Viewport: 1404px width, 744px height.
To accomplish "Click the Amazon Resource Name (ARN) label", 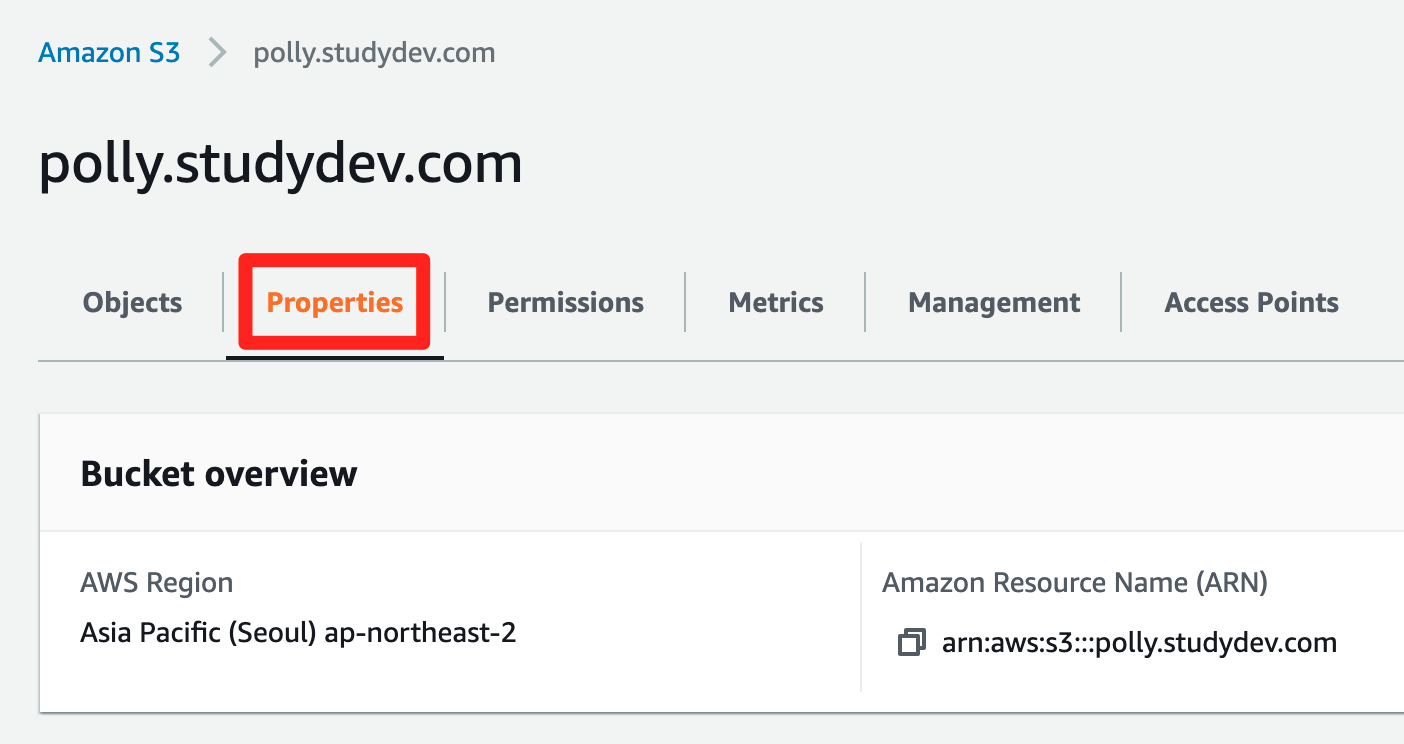I will click(x=1075, y=583).
